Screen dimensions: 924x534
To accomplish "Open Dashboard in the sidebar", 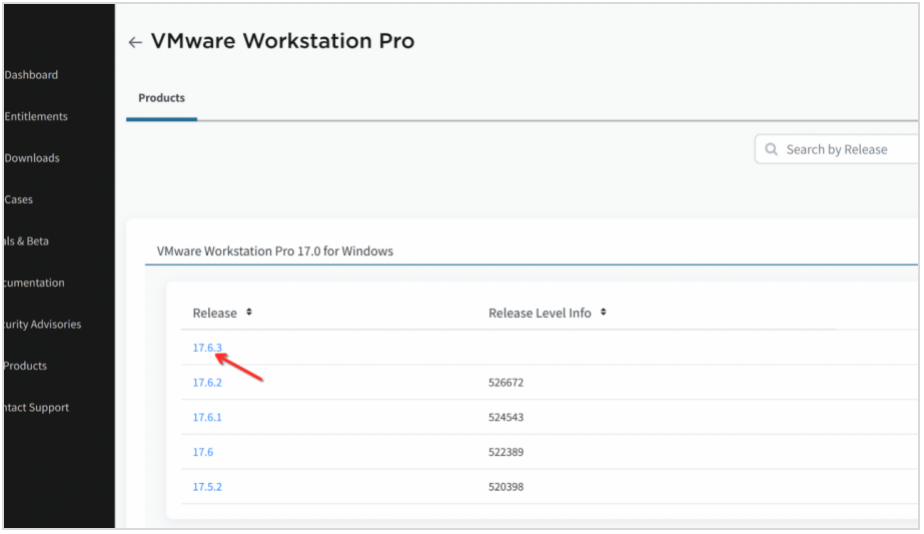I will 31,75.
